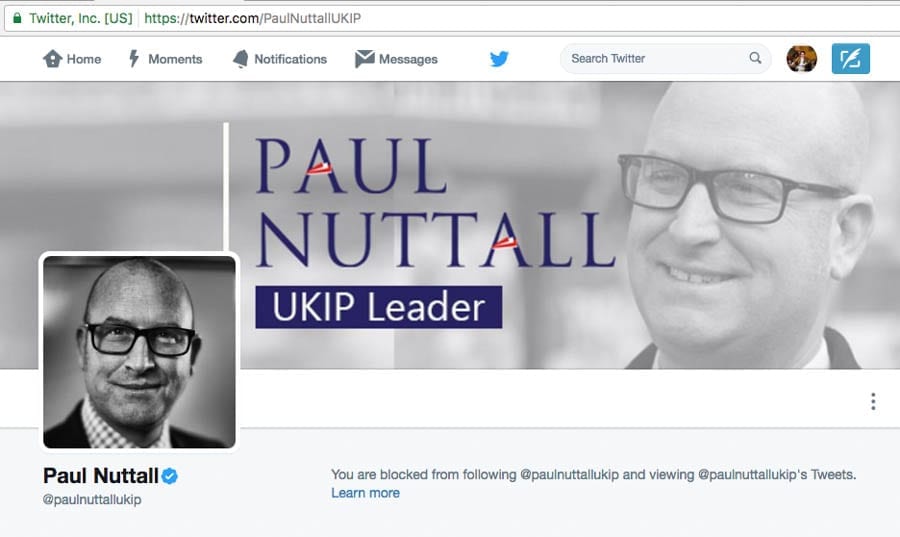Image resolution: width=900 pixels, height=537 pixels.
Task: Open the three-dot more options menu
Action: click(x=873, y=401)
